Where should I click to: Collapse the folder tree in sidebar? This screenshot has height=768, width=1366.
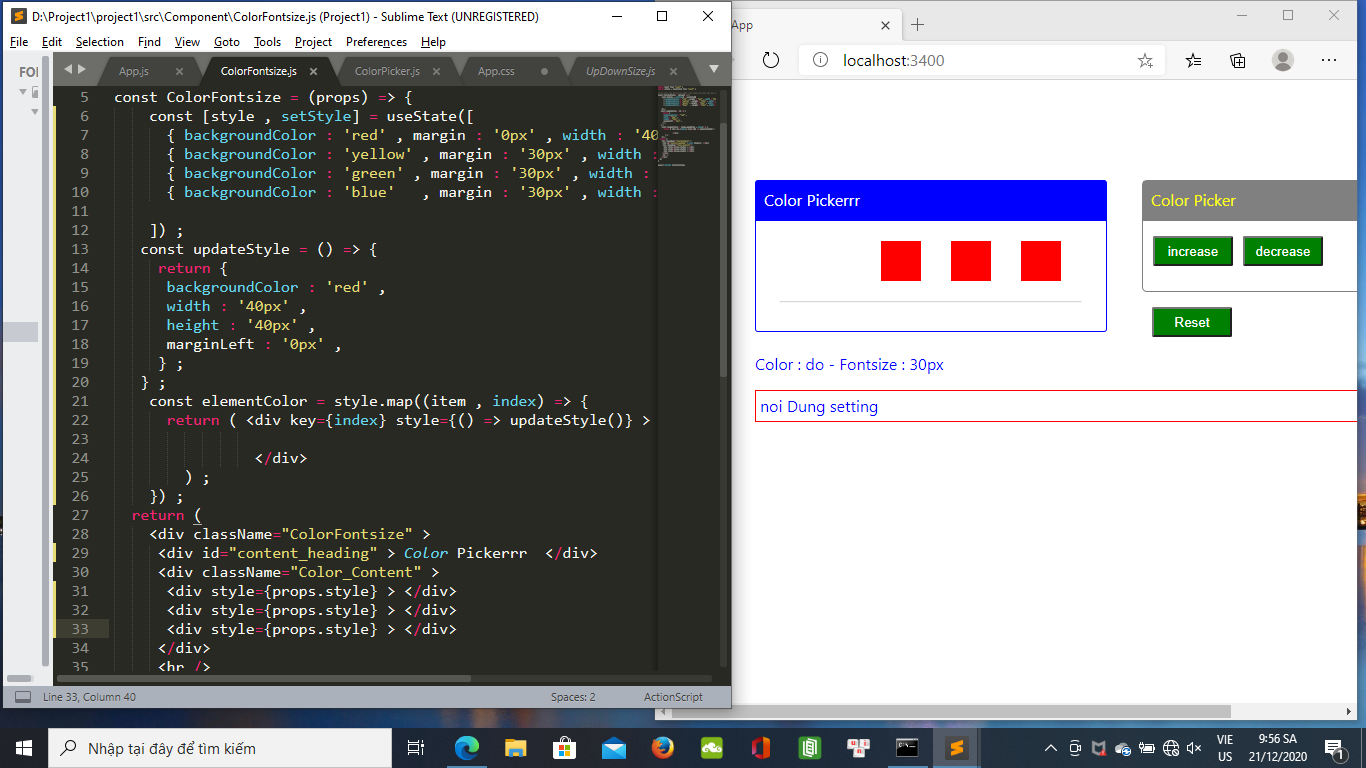(23, 92)
